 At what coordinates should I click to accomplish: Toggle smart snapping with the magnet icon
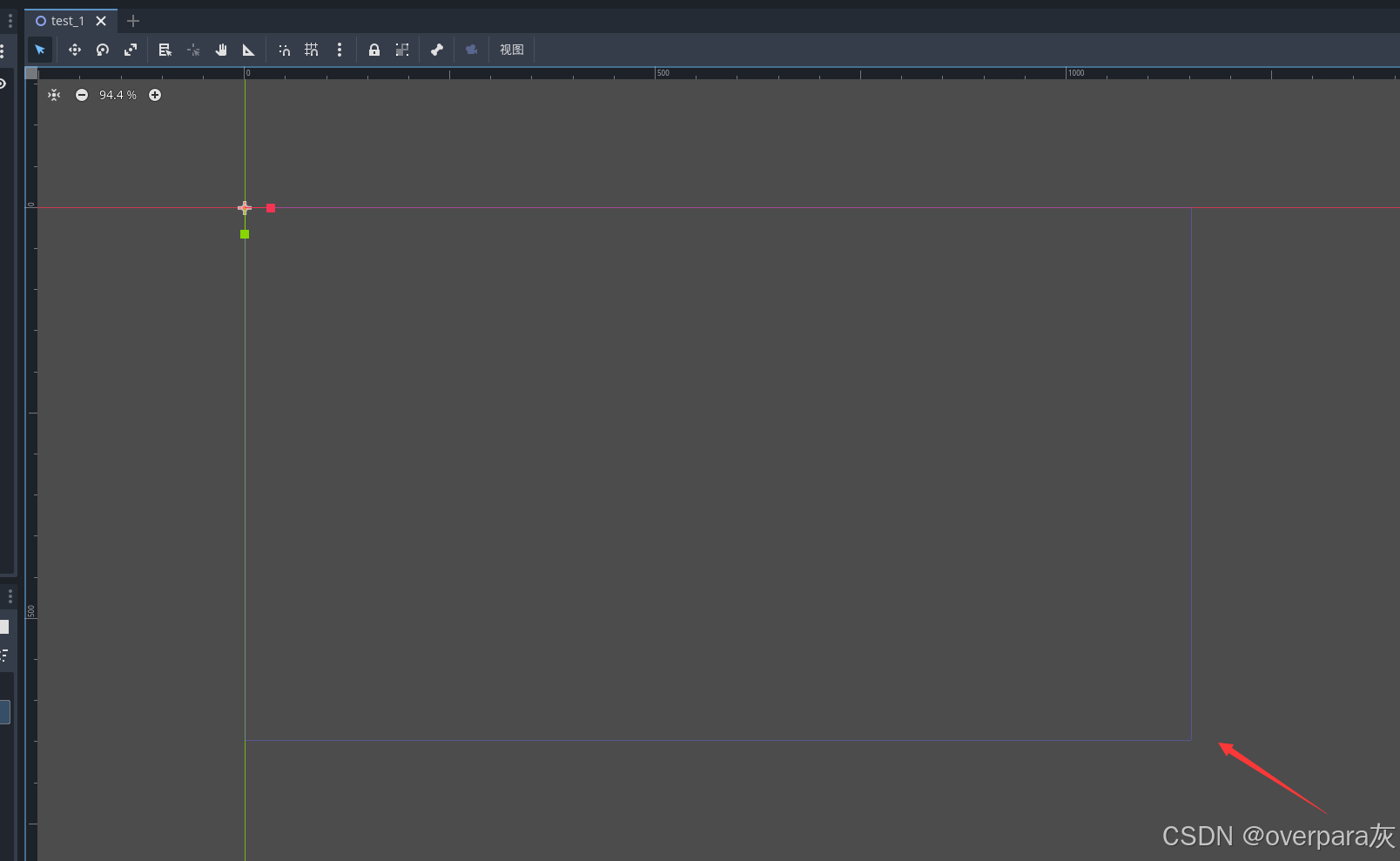[x=283, y=50]
